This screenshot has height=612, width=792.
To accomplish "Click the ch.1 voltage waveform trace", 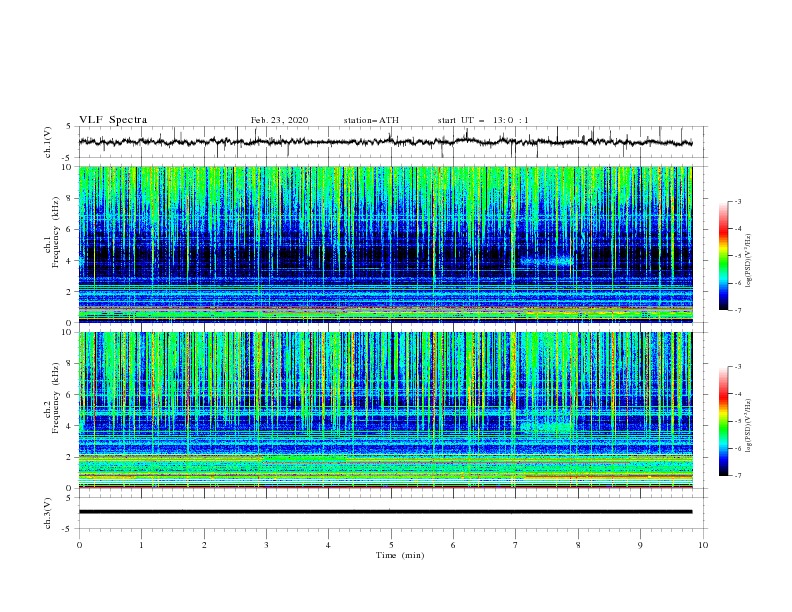I will [385, 142].
